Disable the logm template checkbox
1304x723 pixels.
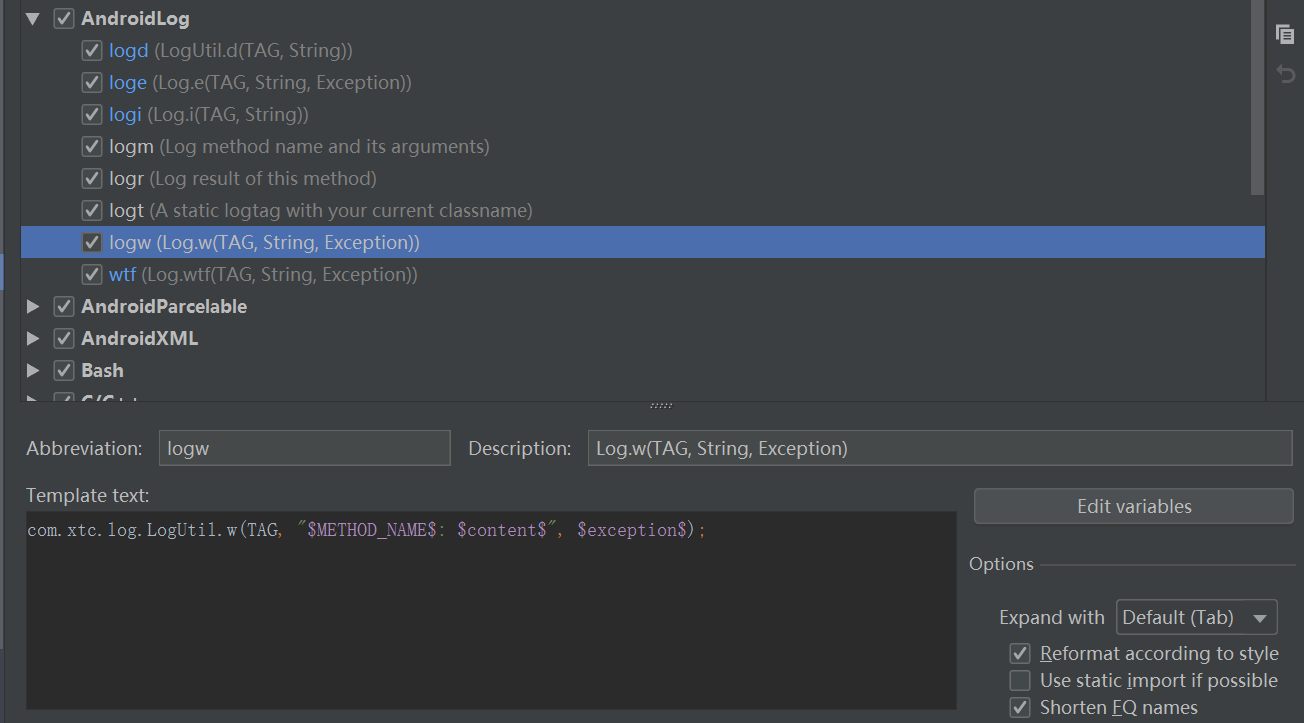pyautogui.click(x=91, y=145)
